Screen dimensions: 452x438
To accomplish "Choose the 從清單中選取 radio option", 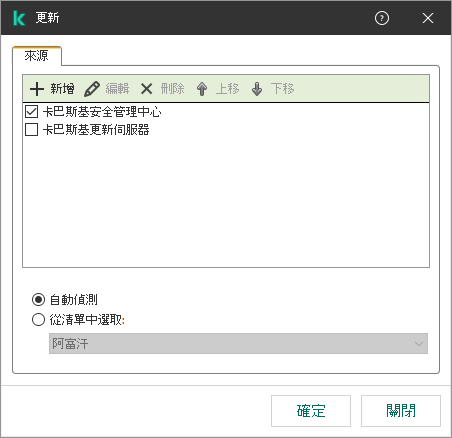I will coord(38,319).
